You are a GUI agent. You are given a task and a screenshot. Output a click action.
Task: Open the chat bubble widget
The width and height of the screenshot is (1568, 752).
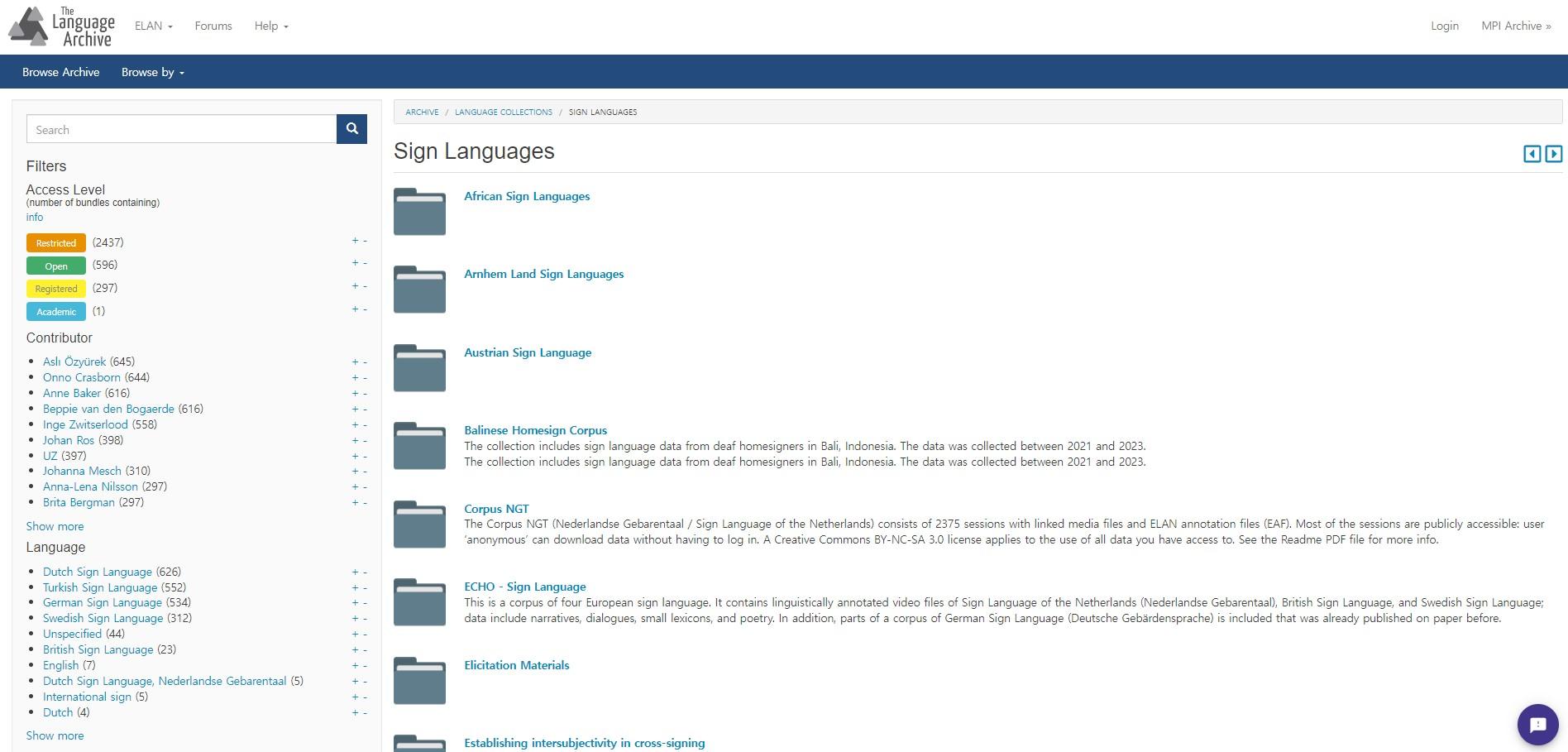(x=1537, y=725)
